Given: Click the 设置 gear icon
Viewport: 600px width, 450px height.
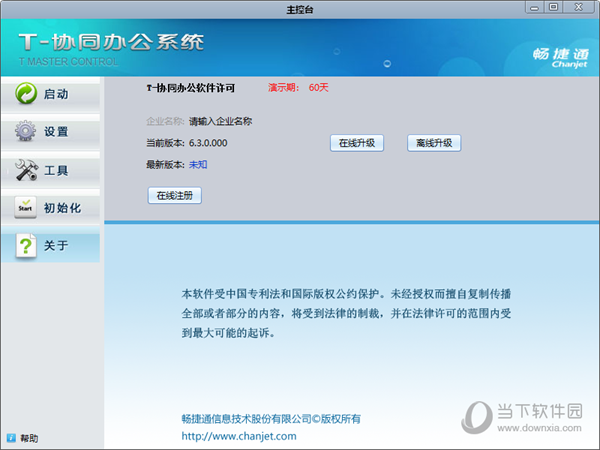Looking at the screenshot, I should pos(26,131).
